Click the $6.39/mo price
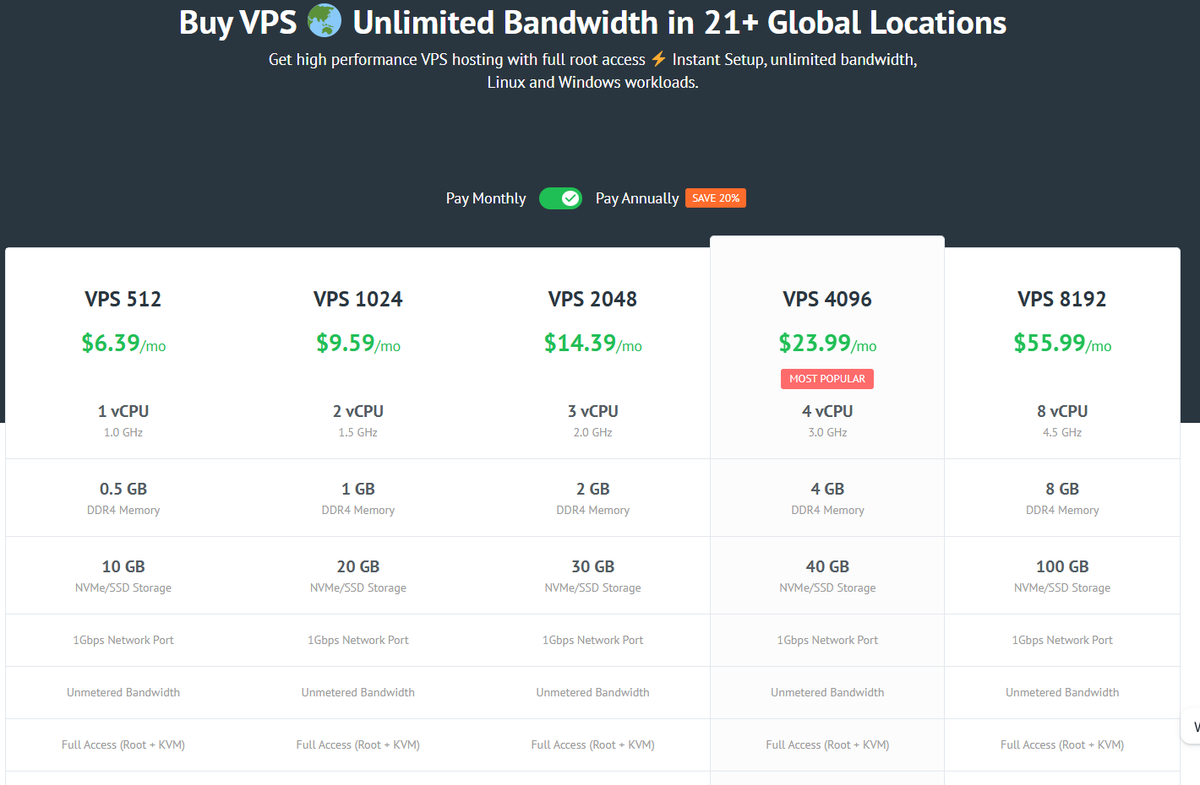1200x785 pixels. 123,343
